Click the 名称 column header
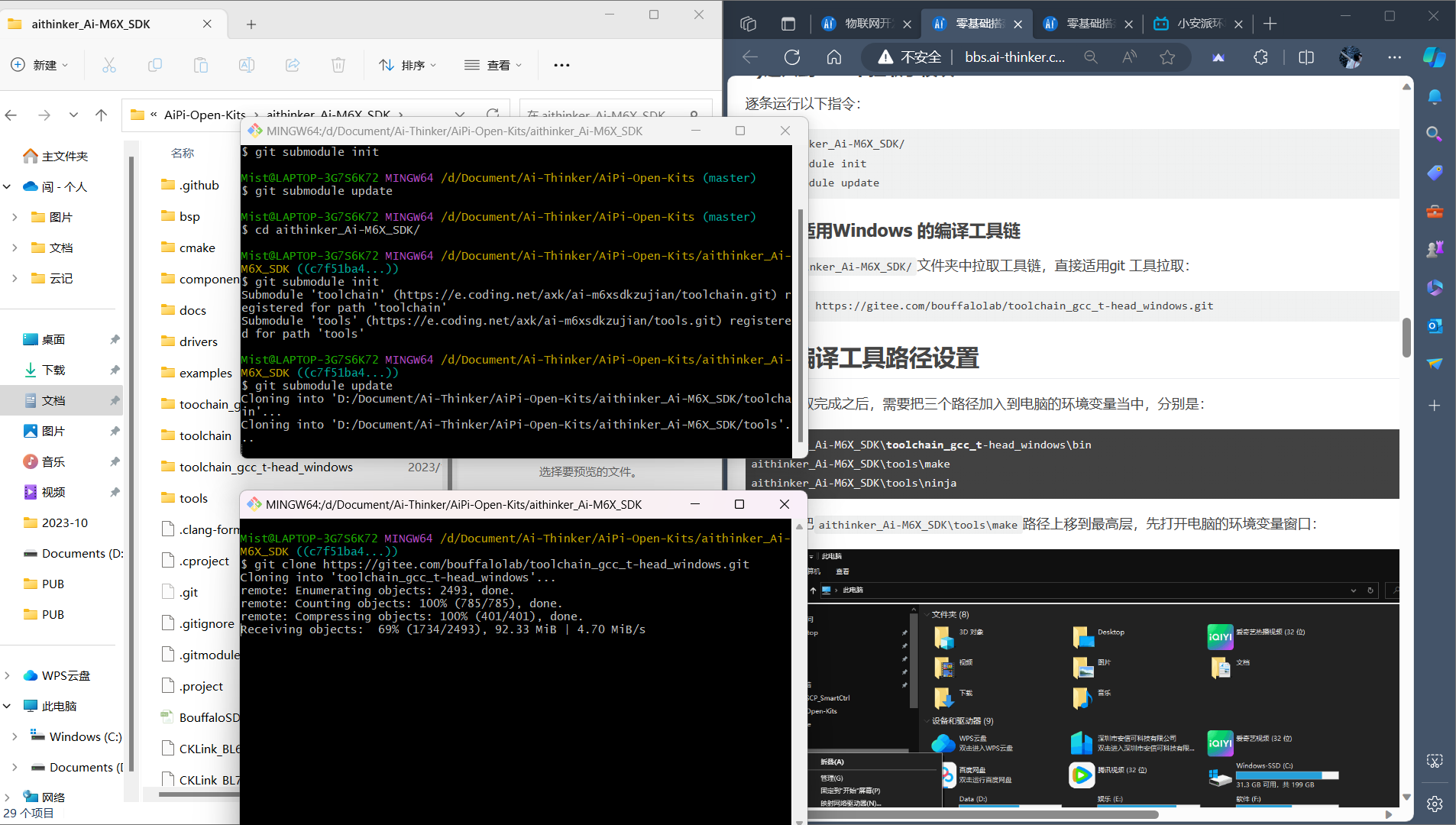 click(183, 154)
